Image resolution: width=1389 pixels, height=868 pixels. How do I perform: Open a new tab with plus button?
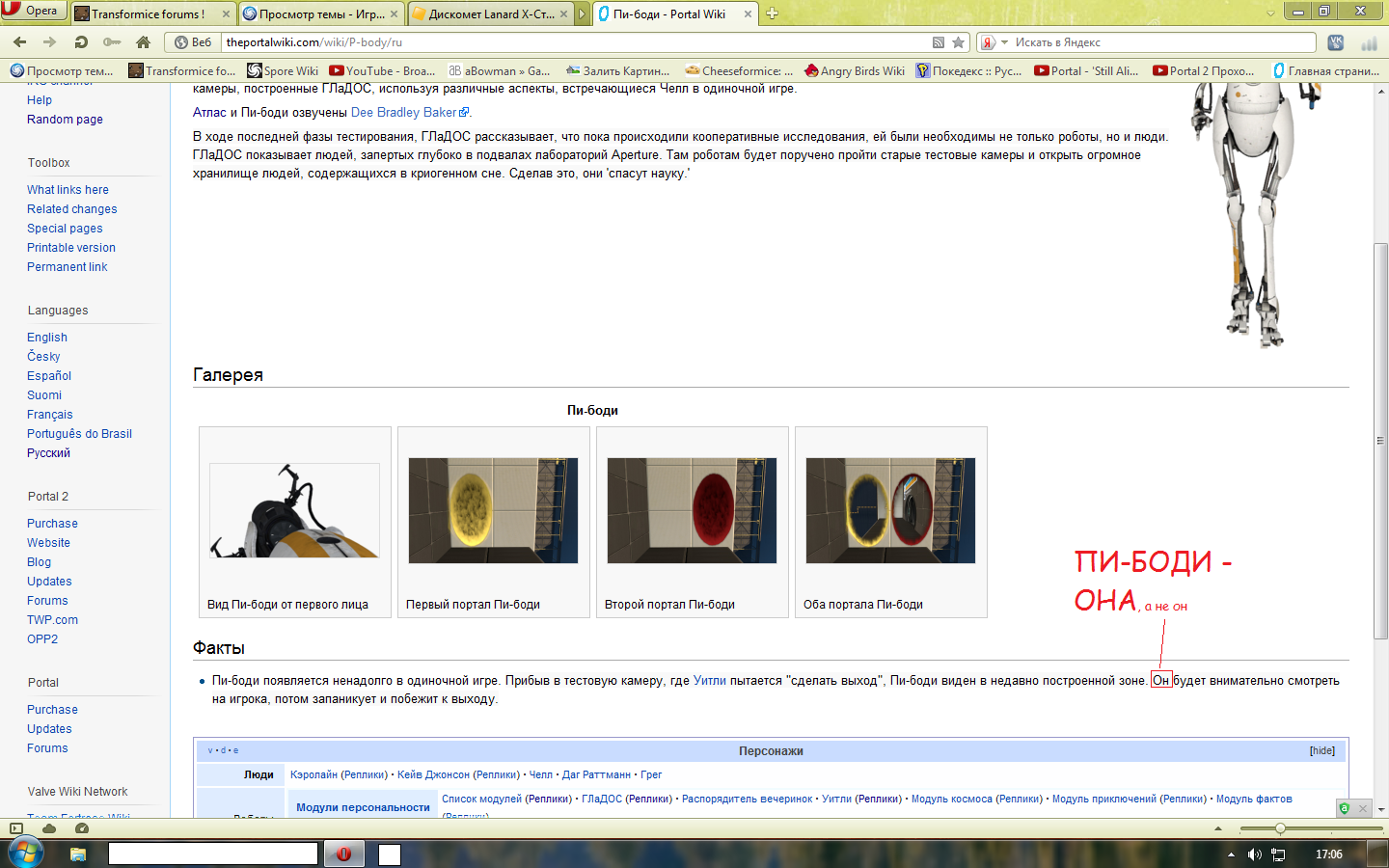point(772,14)
